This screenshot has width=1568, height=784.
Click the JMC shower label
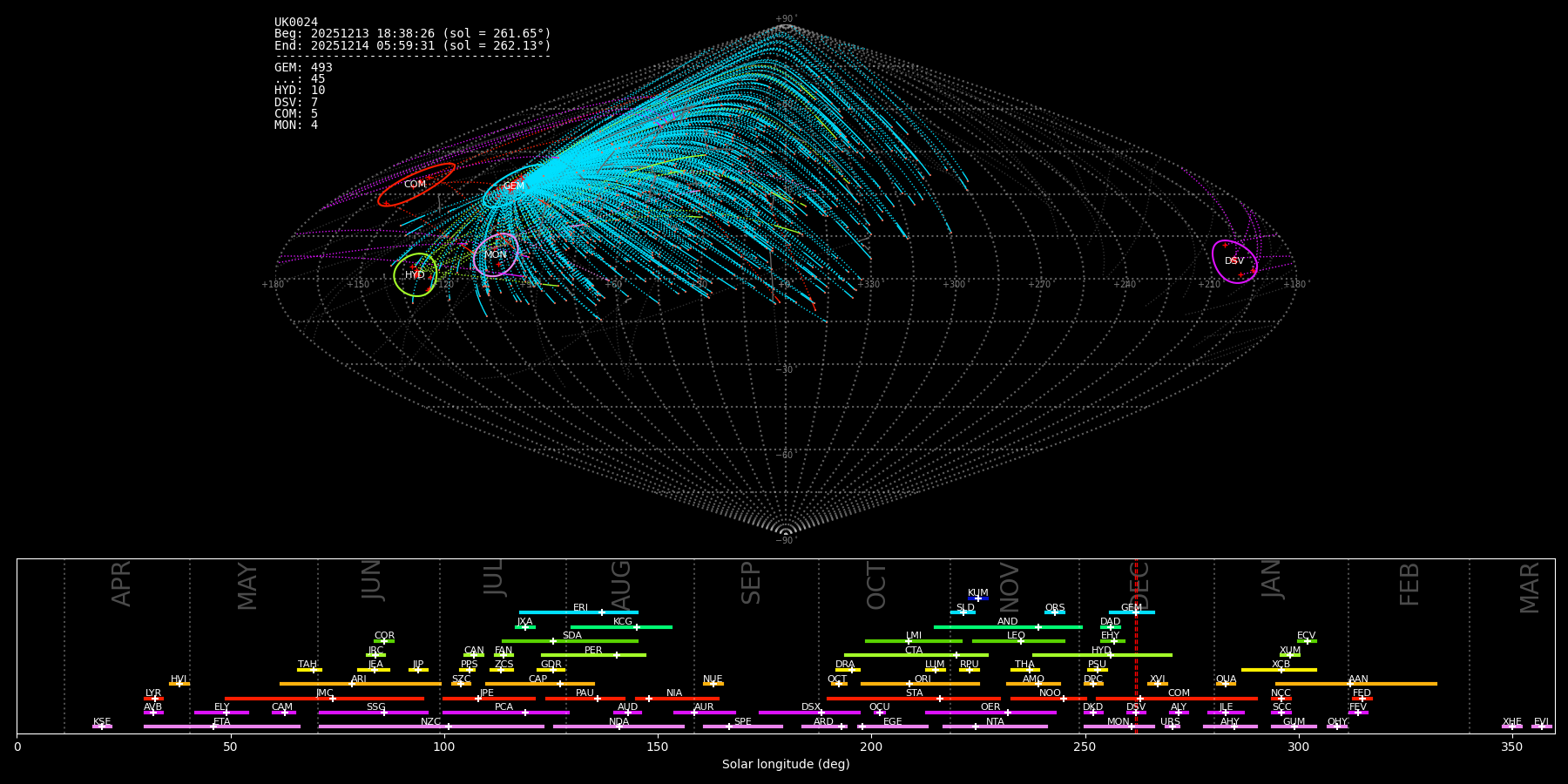click(325, 693)
